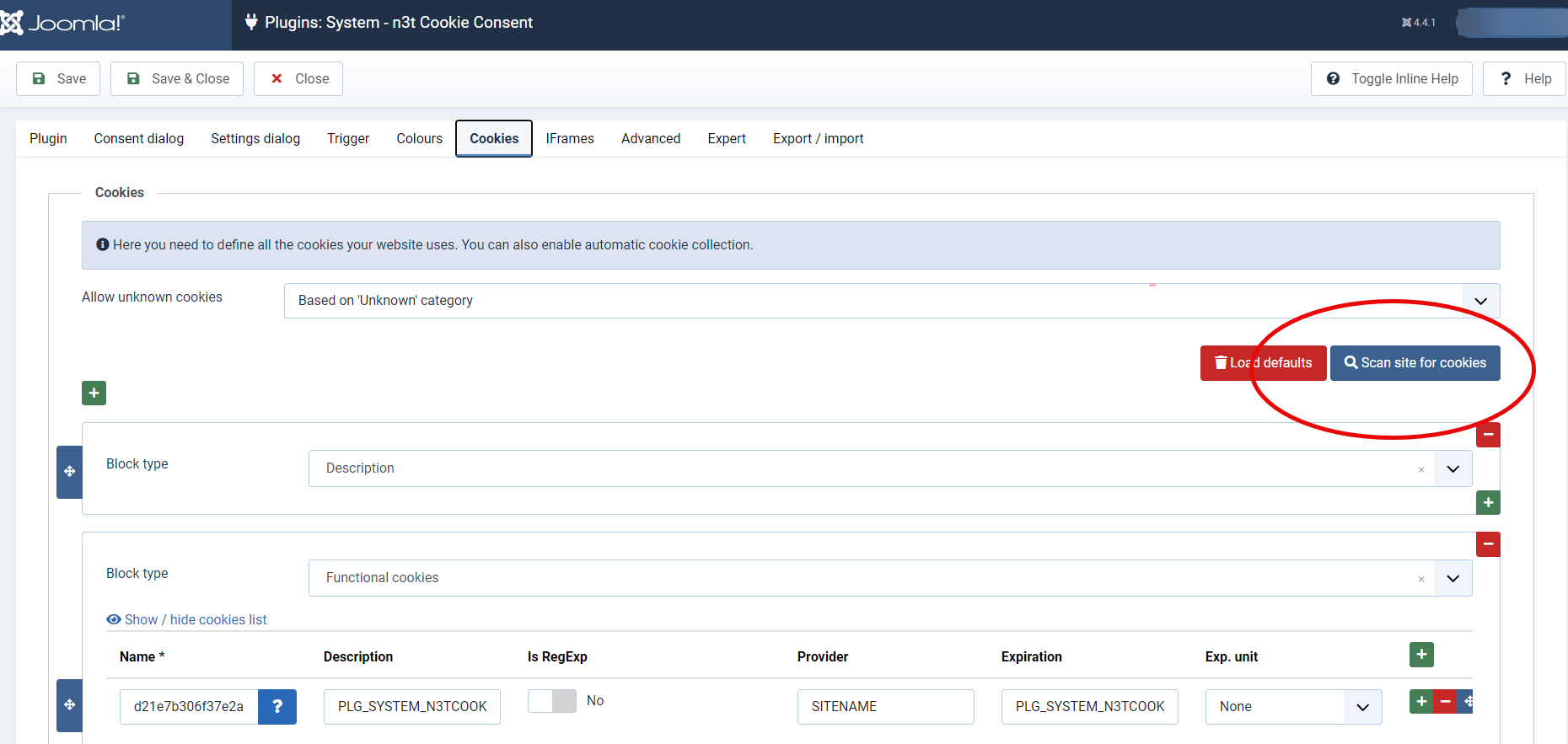Click the green add block button above the blocks
Viewport: 1568px width, 744px height.
[x=94, y=393]
